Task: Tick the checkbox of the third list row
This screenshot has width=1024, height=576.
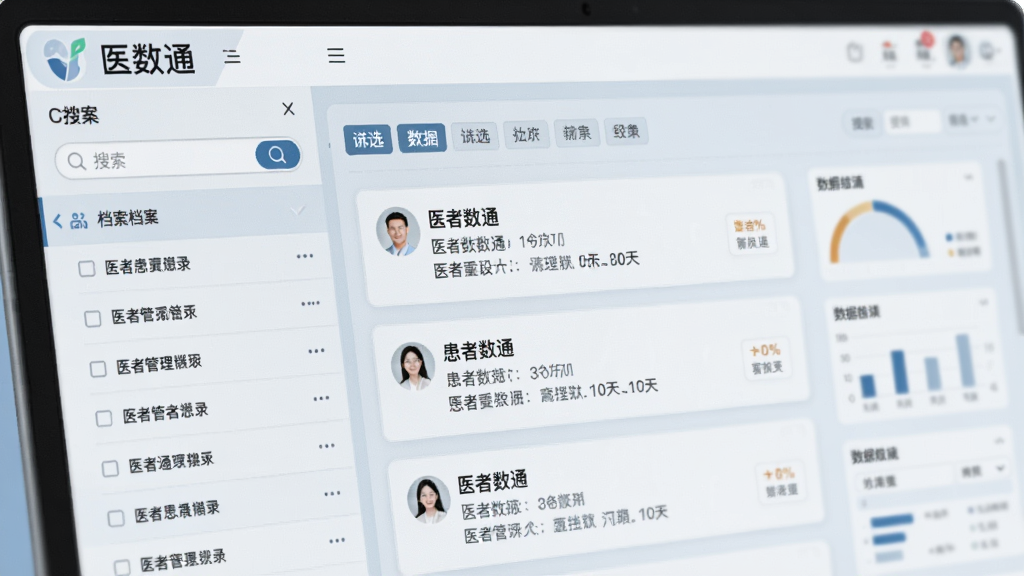Action: [98, 369]
